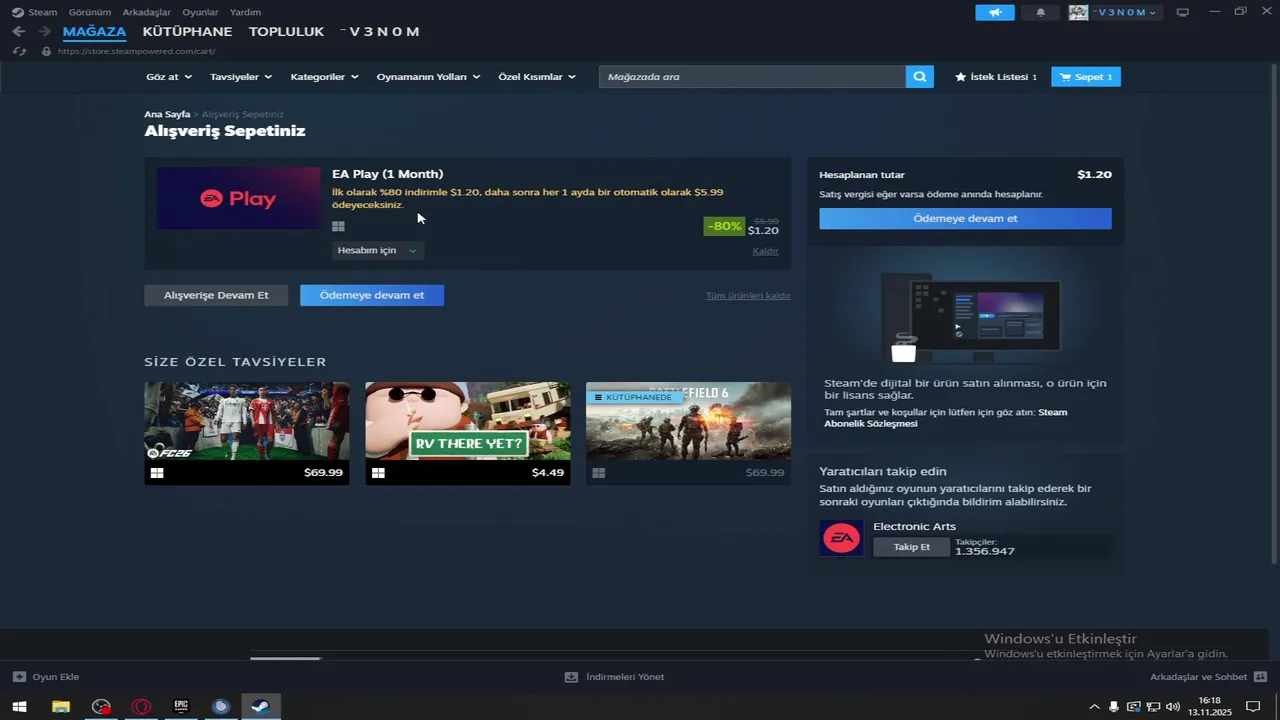Screen dimensions: 1280x720
Task: Go forward using the forward arrow
Action: point(44,32)
